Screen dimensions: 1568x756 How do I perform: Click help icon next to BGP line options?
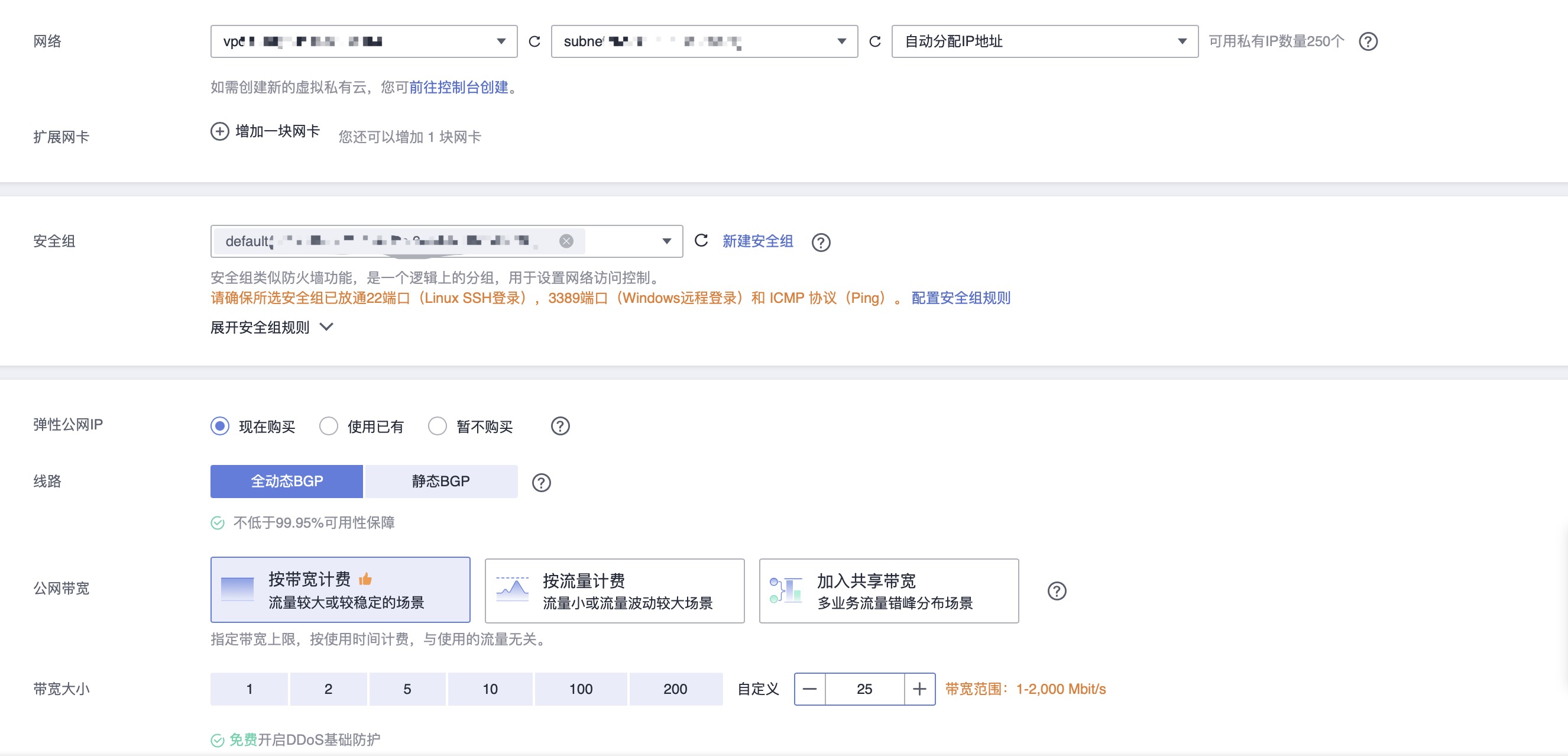click(541, 483)
